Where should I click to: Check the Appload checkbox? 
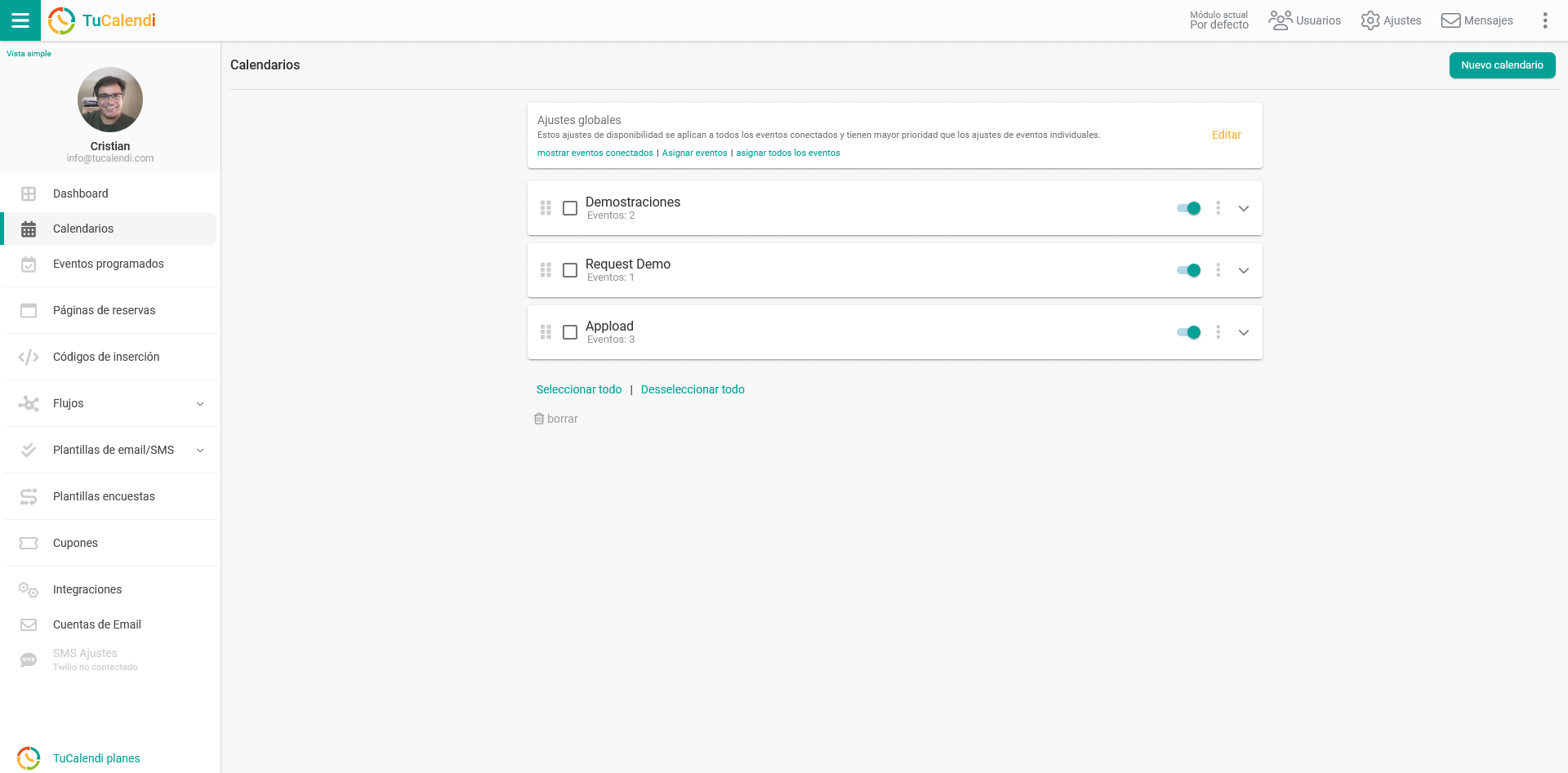coord(570,332)
